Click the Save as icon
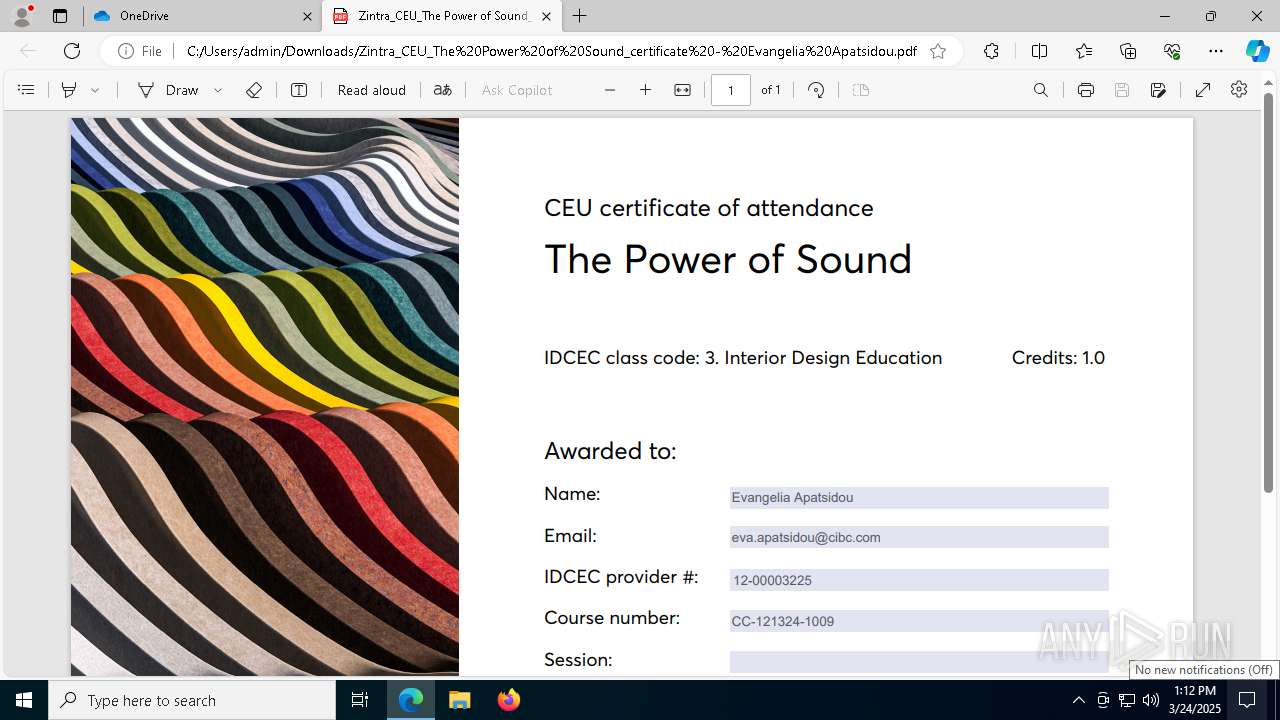 [1158, 90]
